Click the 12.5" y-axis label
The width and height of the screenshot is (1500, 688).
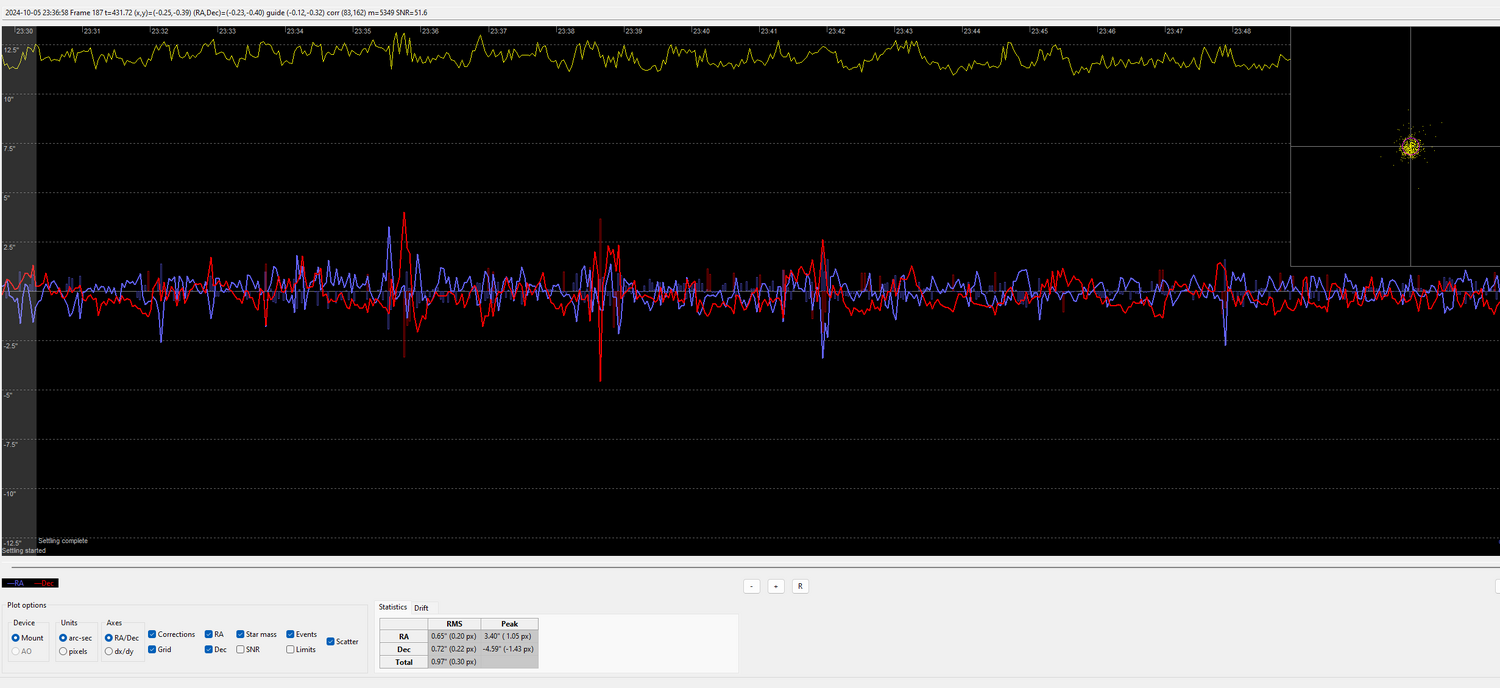12,49
